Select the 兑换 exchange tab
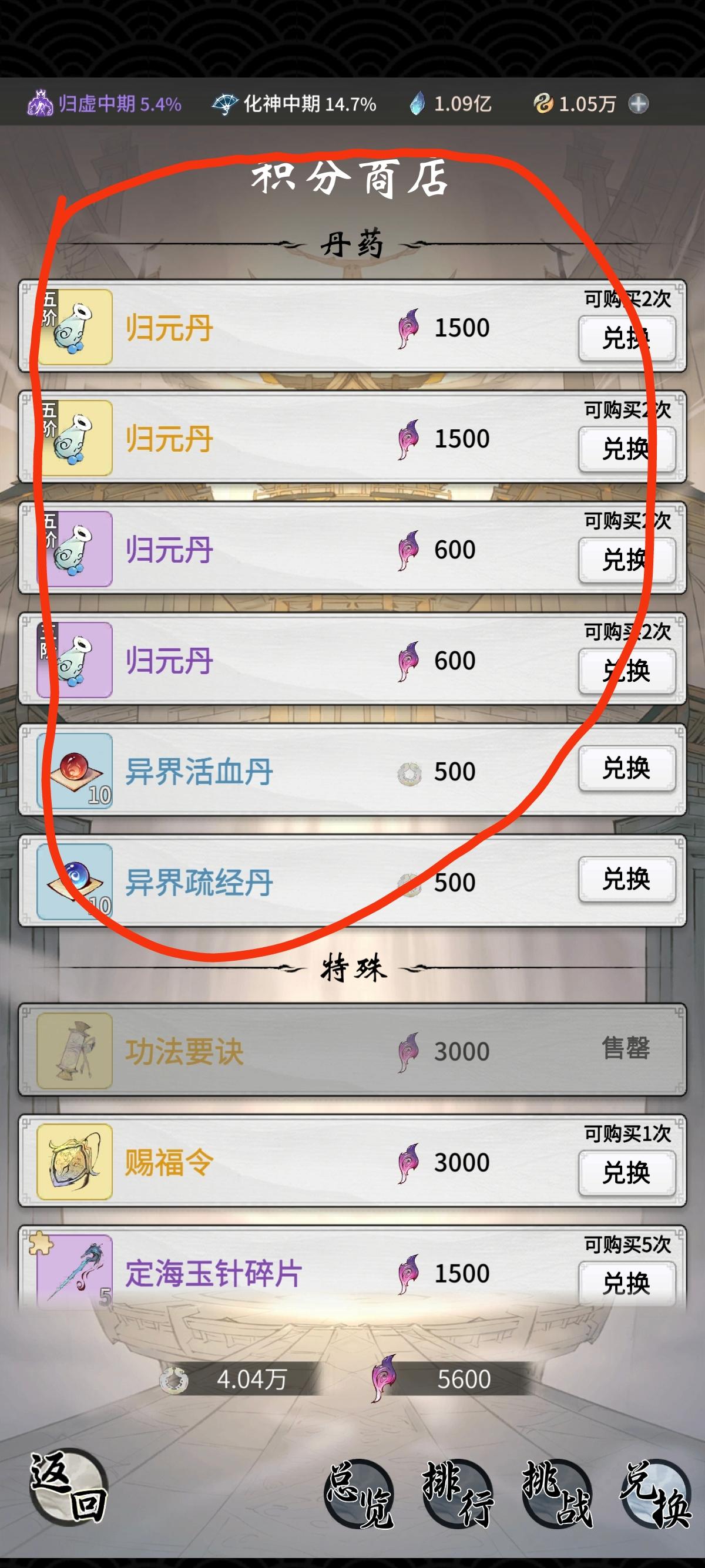 [x=656, y=1495]
